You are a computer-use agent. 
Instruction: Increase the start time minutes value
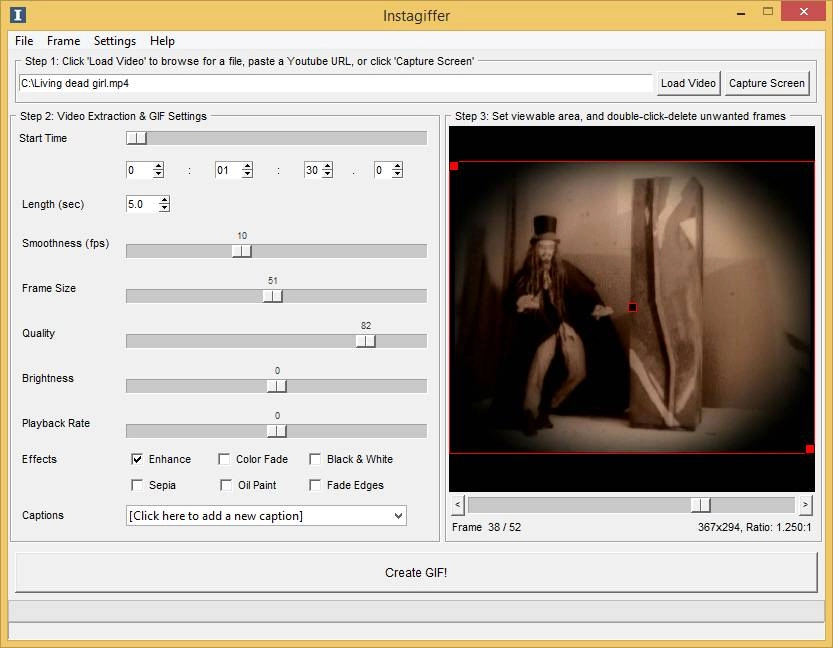pos(247,166)
